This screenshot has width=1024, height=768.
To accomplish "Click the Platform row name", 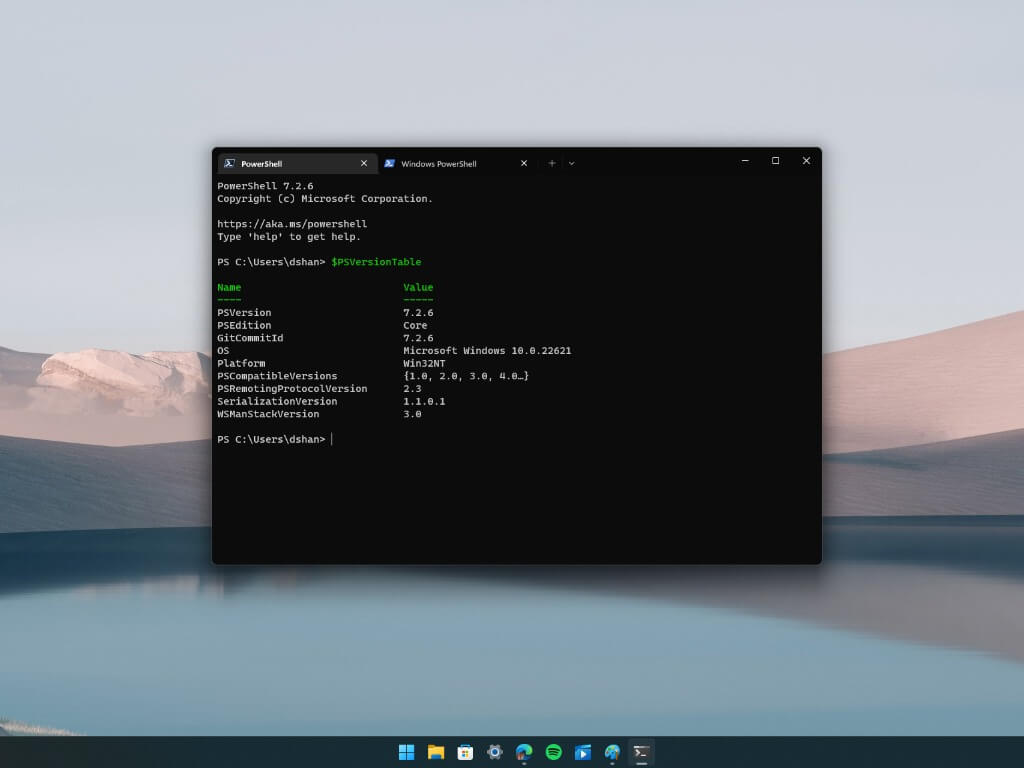I will pos(241,363).
